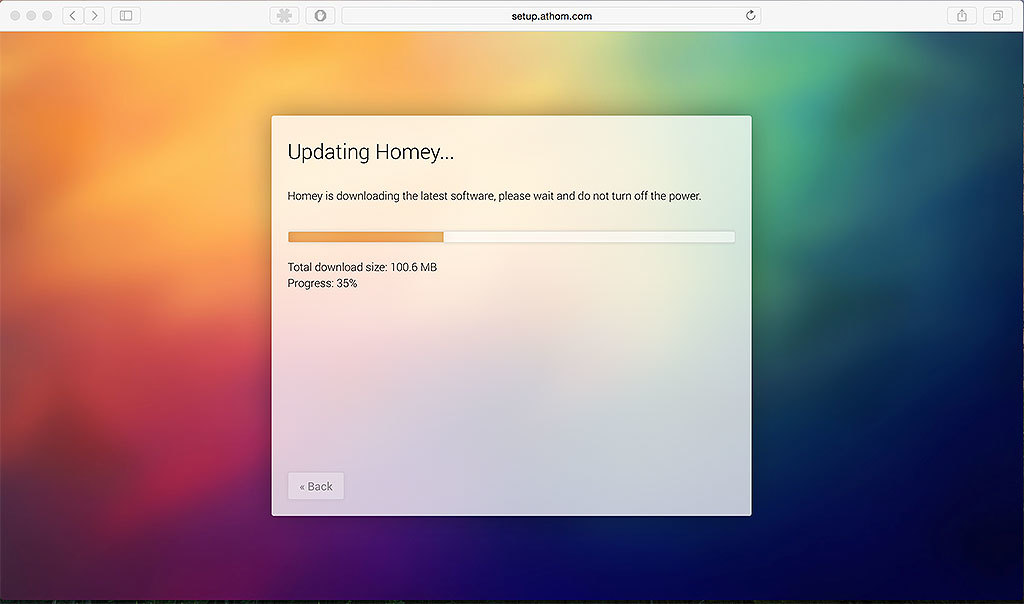Viewport: 1024px width, 604px height.
Task: Click the "Homey is downloading the latest software" message
Action: point(494,196)
